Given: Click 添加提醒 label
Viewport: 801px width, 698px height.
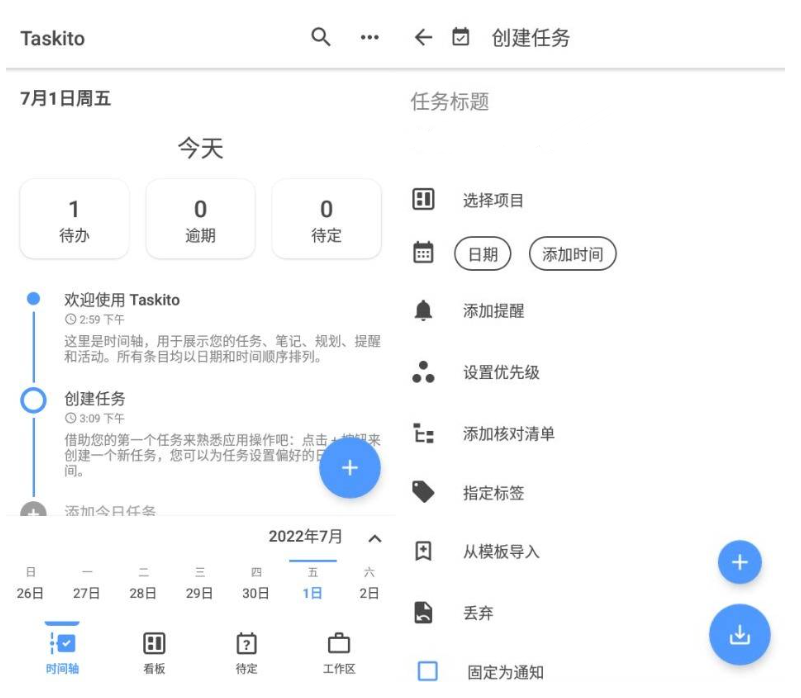Looking at the screenshot, I should 493,311.
